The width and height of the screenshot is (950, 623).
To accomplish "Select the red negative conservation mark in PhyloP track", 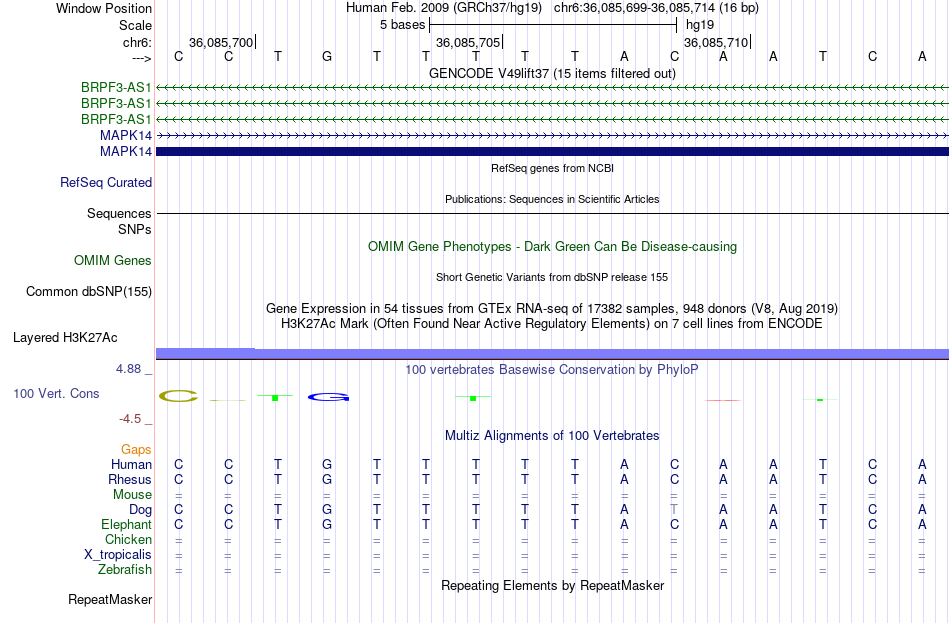I will pos(723,400).
